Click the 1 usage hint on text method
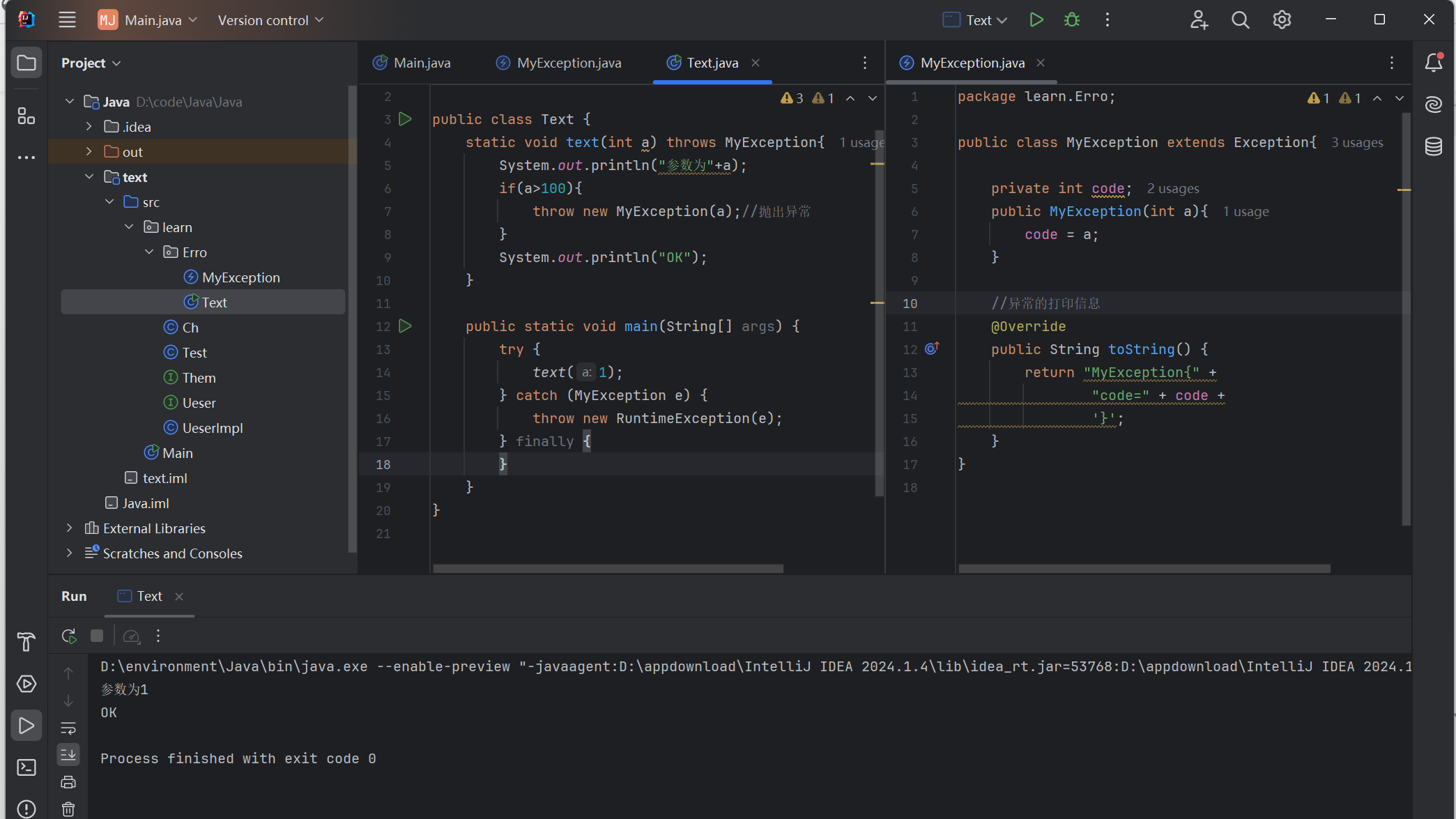This screenshot has width=1456, height=819. [x=862, y=142]
